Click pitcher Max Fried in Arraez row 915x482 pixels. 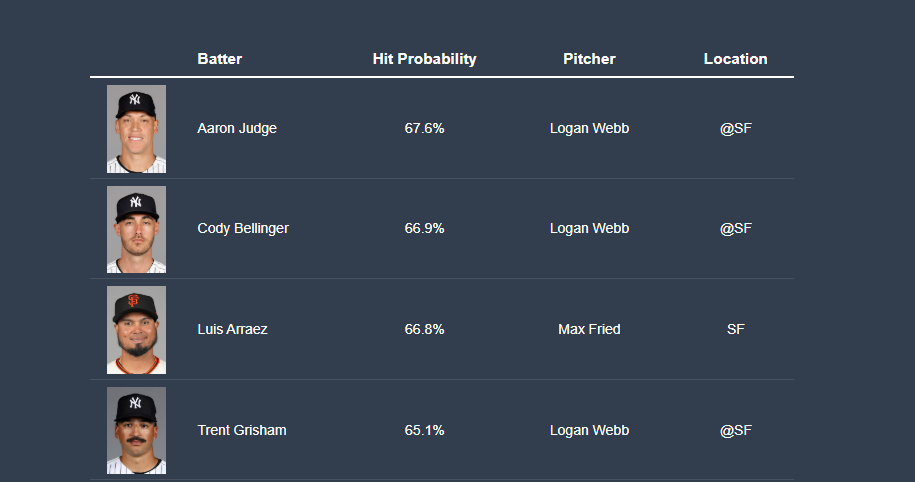click(589, 329)
